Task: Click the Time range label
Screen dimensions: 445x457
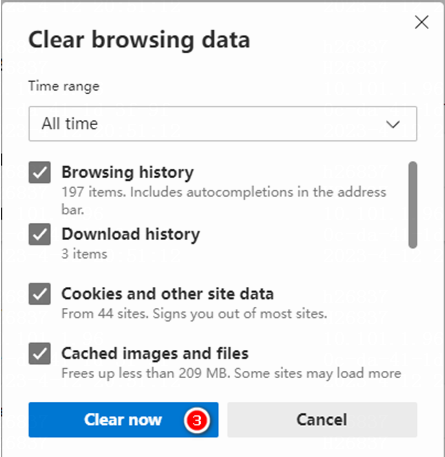Action: tap(64, 86)
